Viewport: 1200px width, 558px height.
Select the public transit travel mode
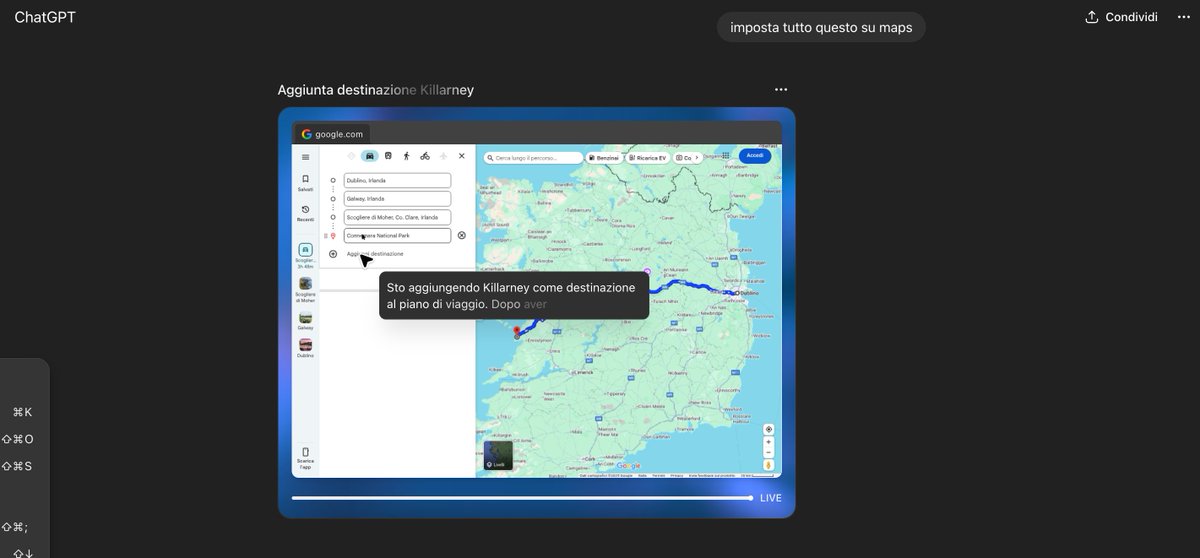pos(388,156)
